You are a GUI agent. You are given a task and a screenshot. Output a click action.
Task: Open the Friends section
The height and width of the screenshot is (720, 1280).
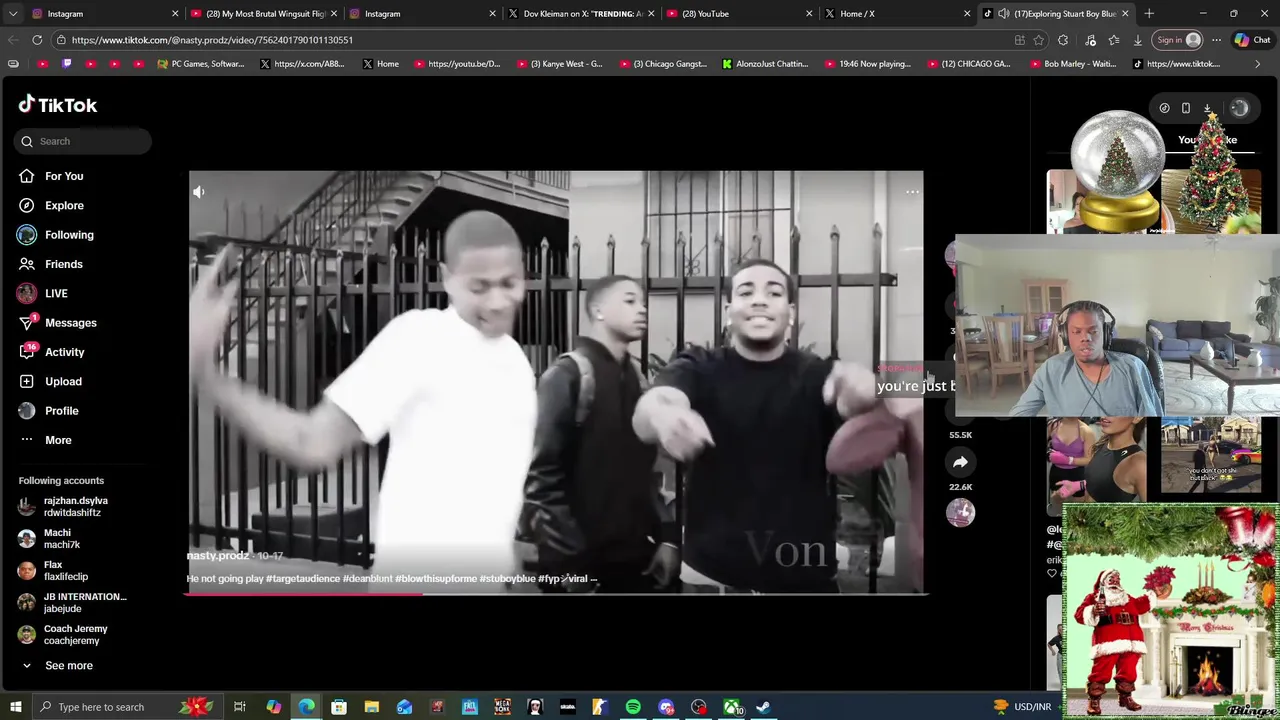point(64,264)
